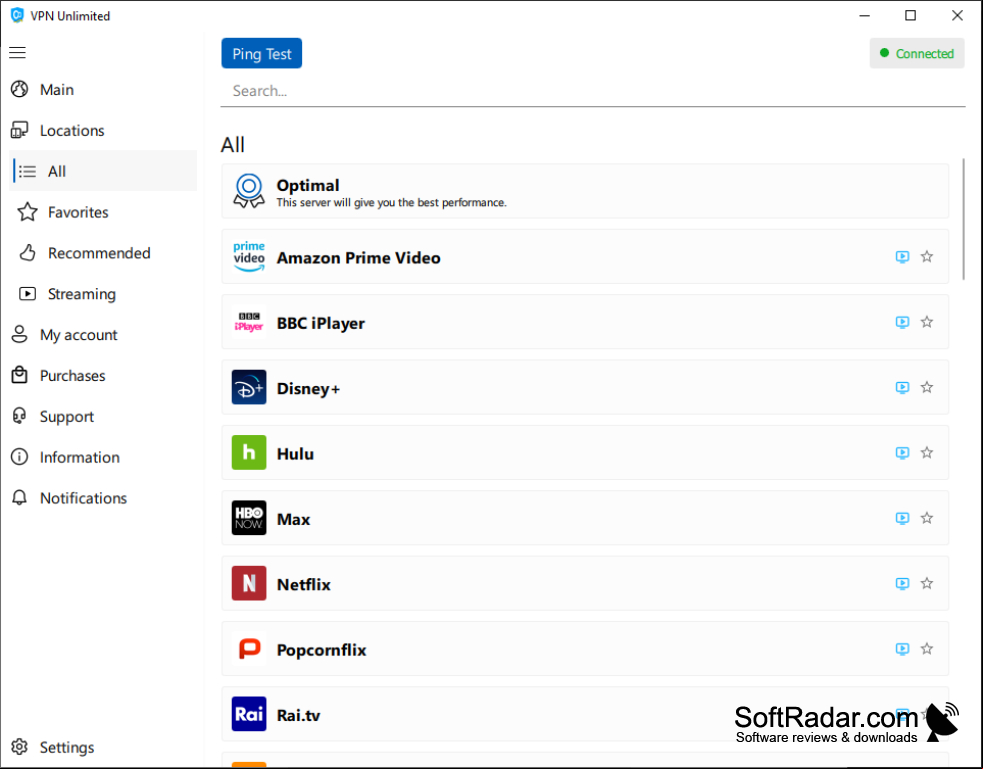Viewport: 983px width, 769px height.
Task: Select the All locations list
Action: click(103, 171)
